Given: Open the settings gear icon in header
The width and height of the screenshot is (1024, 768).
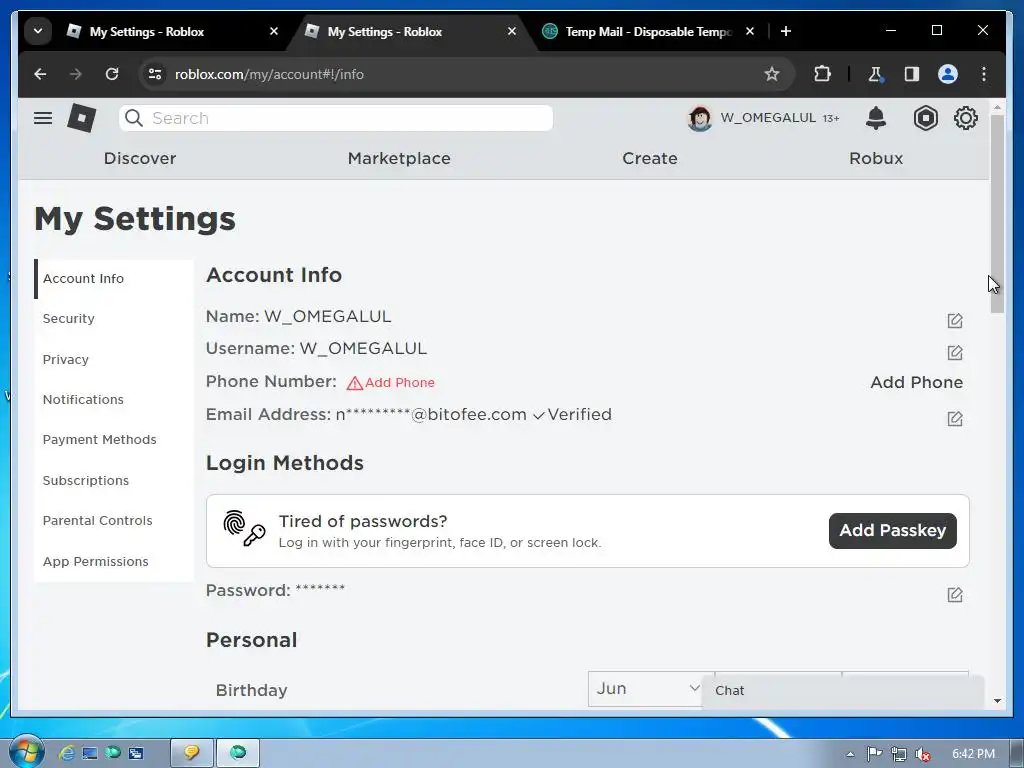Looking at the screenshot, I should coord(965,118).
